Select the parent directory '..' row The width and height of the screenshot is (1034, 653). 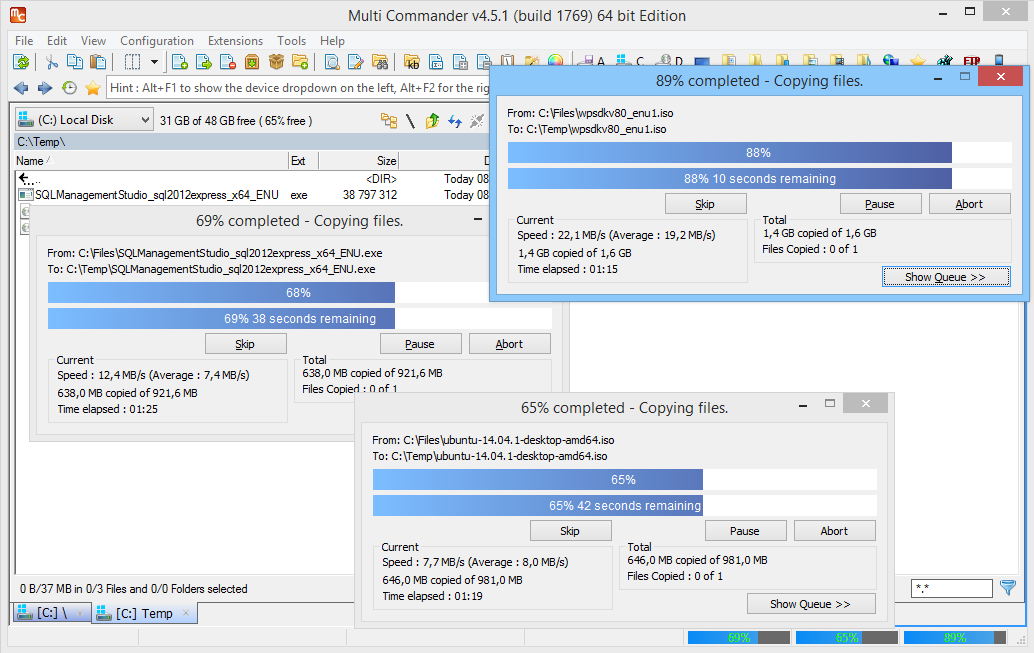coord(252,179)
